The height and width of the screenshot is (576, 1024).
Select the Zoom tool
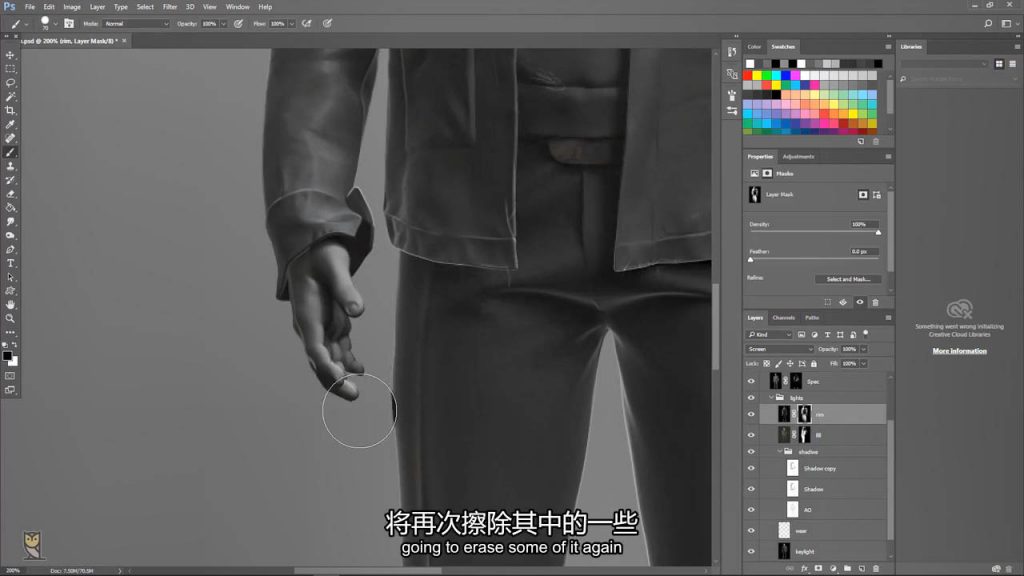point(10,319)
